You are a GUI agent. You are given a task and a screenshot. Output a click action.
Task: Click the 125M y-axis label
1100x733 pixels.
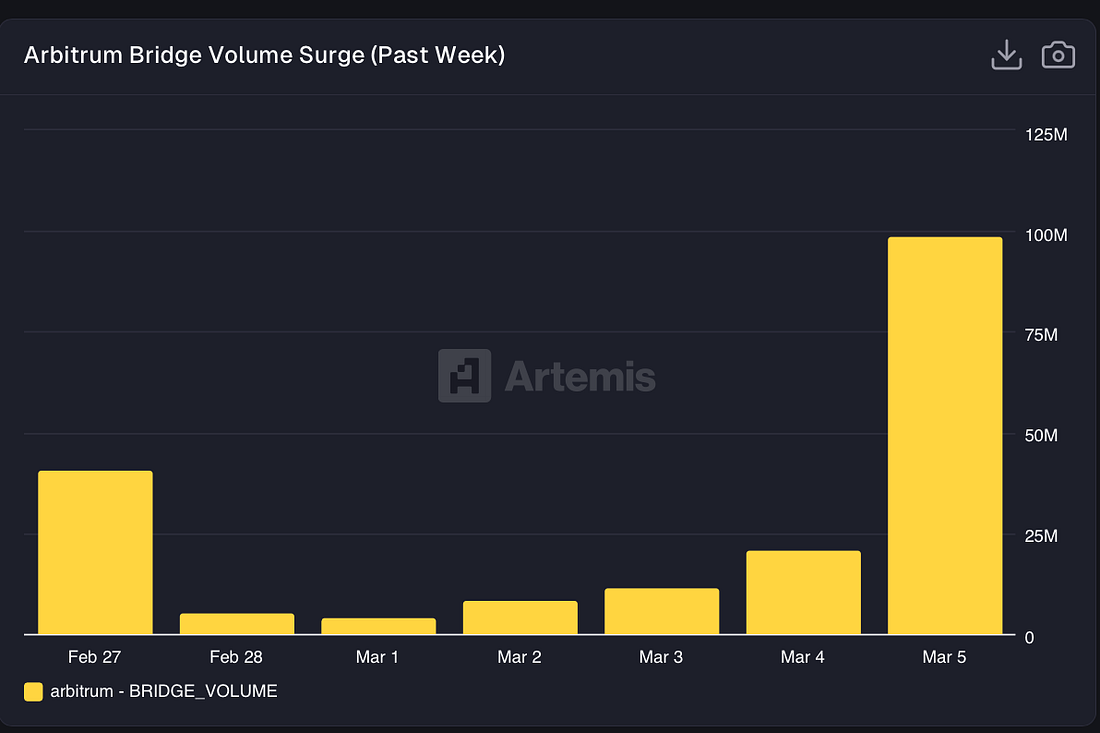[1047, 134]
